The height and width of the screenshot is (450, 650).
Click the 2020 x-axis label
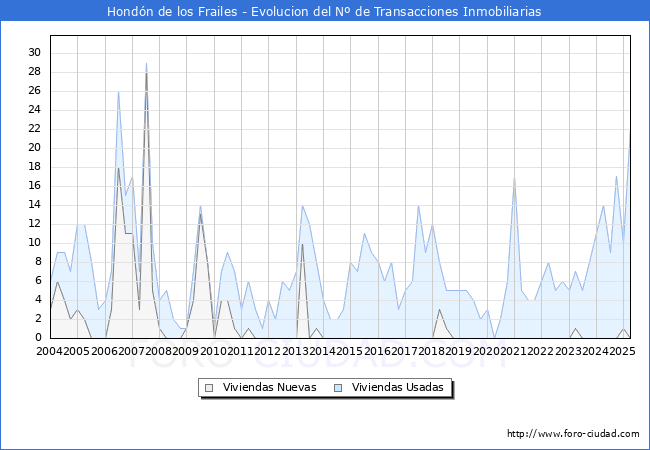click(487, 351)
